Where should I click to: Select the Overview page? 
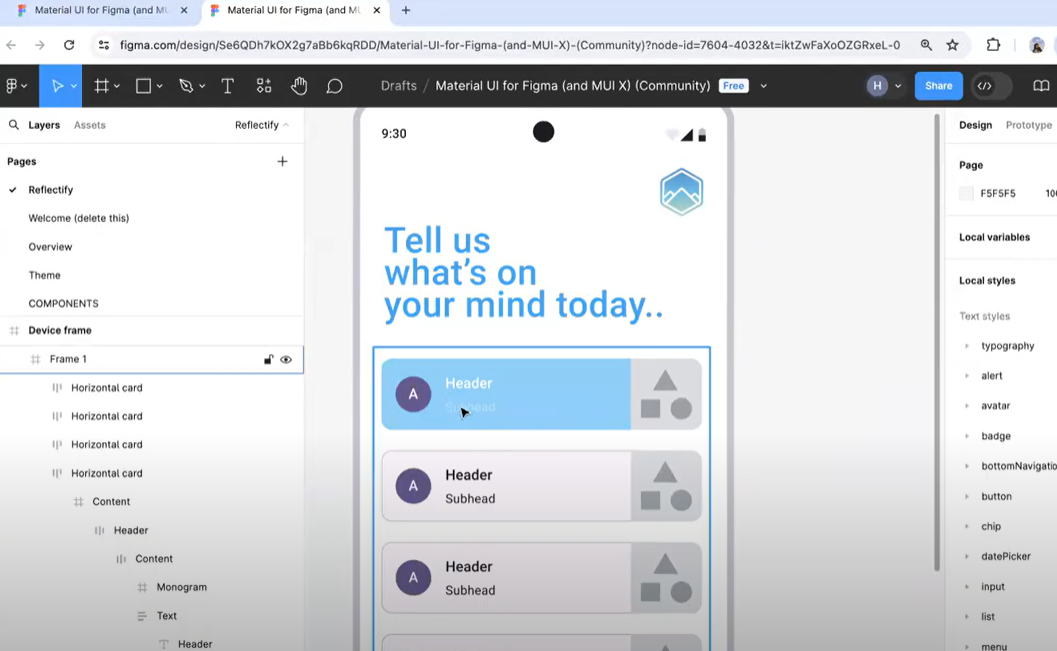[50, 247]
